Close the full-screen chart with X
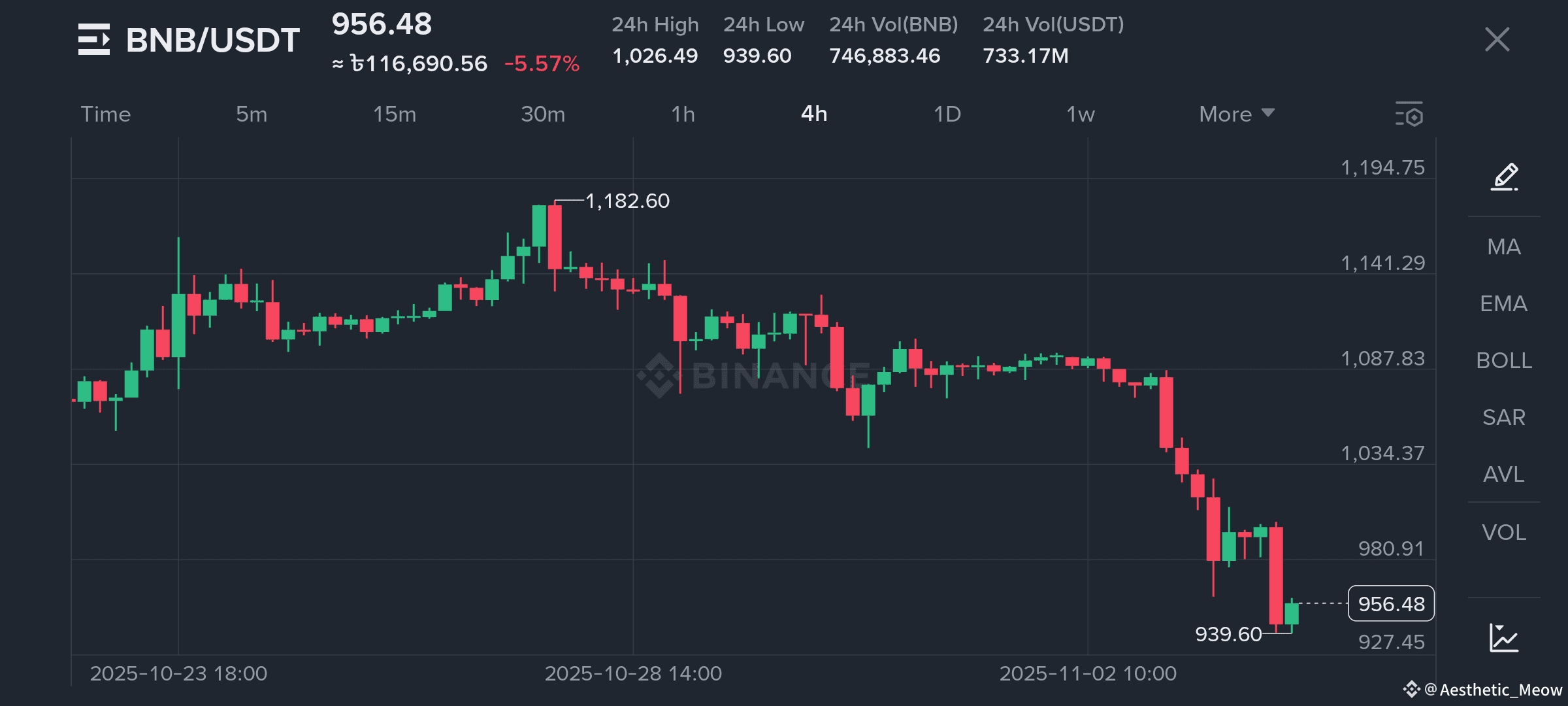Viewport: 1568px width, 706px height. (1497, 40)
